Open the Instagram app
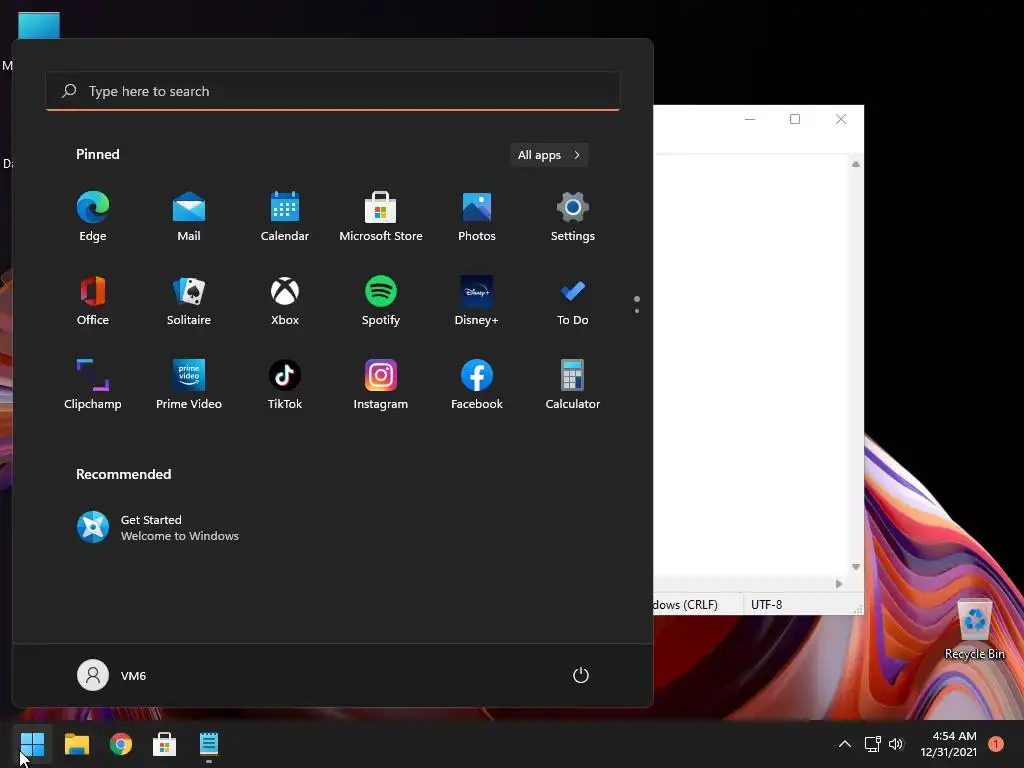The height and width of the screenshot is (768, 1024). [x=381, y=385]
